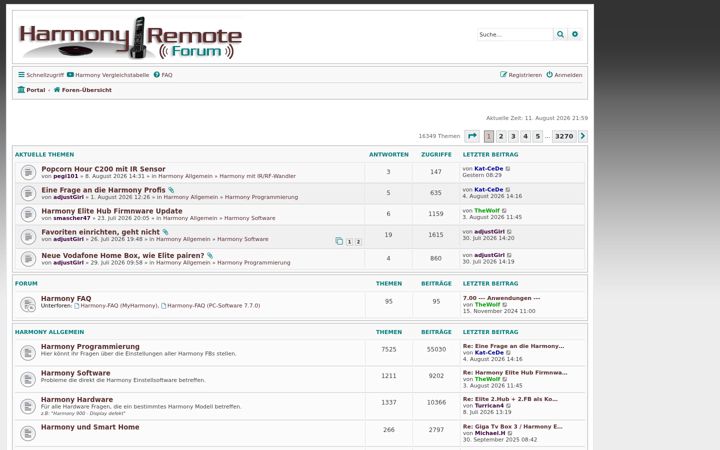View latest post icon in Neue Vodafone row
The height and width of the screenshot is (450, 720).
(x=509, y=255)
